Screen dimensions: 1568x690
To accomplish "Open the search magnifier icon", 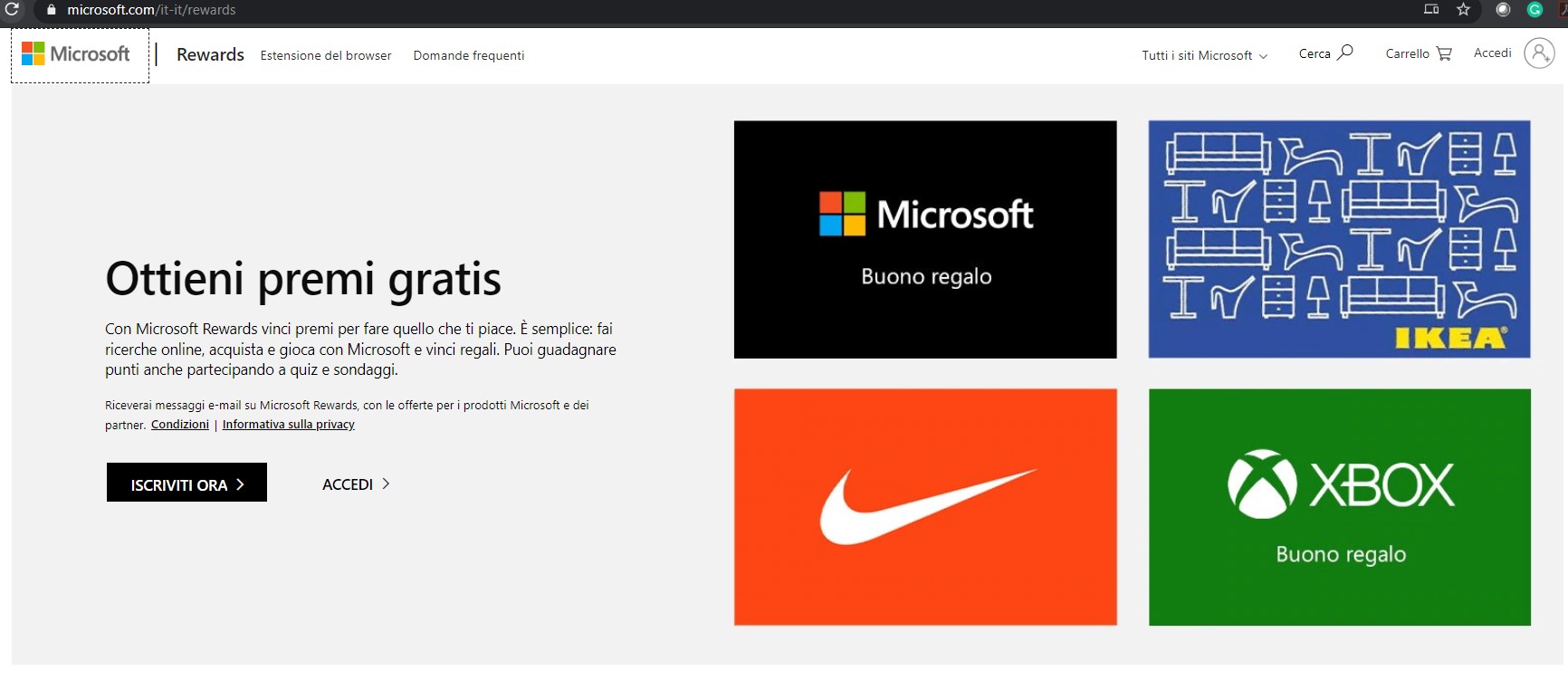I will 1345,53.
